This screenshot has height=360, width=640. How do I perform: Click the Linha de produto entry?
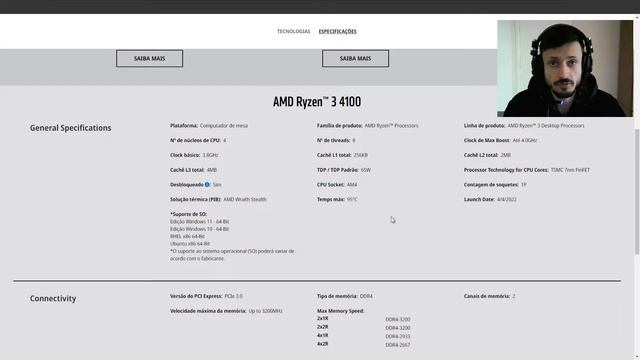(x=524, y=126)
